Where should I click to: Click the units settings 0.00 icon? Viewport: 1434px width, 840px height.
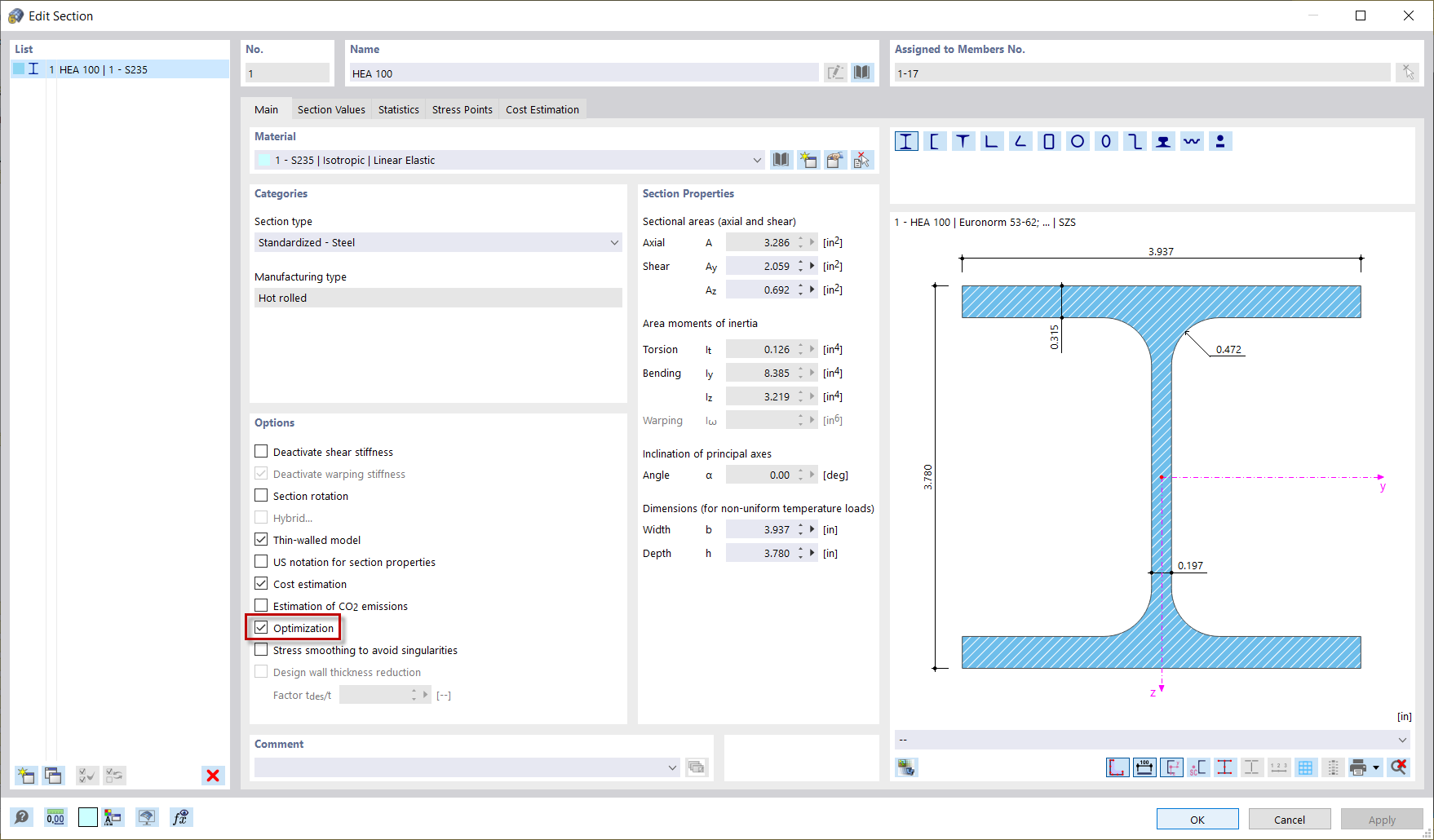[x=55, y=817]
